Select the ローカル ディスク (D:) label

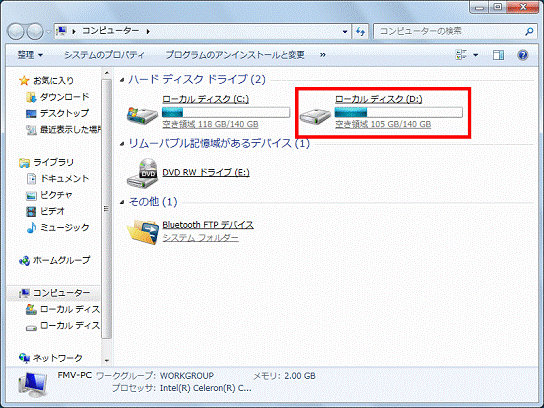click(379, 99)
